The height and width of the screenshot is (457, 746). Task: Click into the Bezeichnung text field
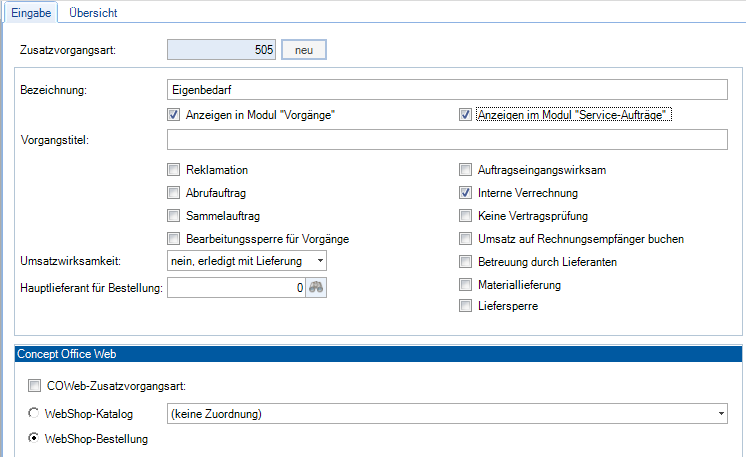446,90
